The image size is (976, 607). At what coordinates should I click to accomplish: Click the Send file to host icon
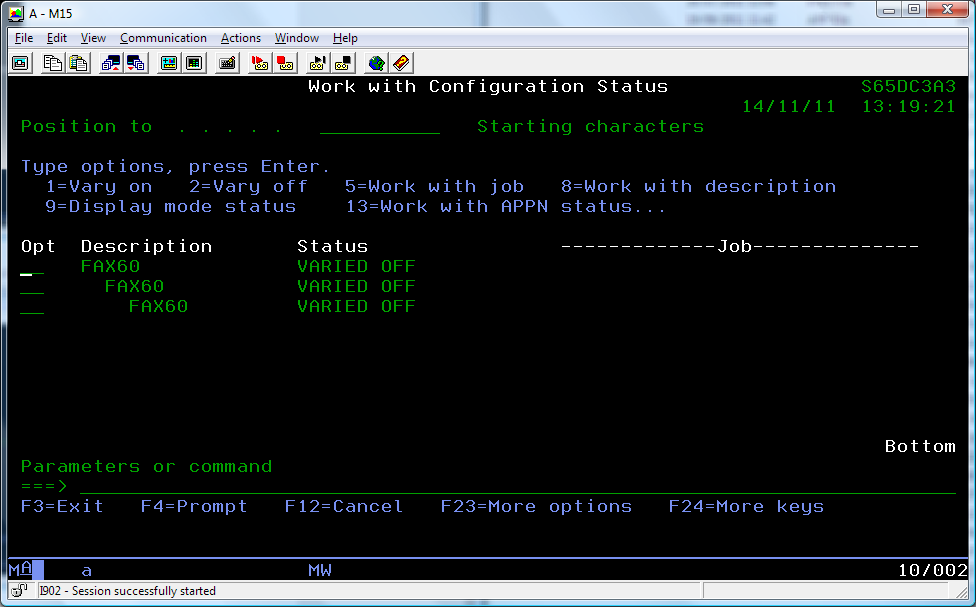click(x=111, y=63)
